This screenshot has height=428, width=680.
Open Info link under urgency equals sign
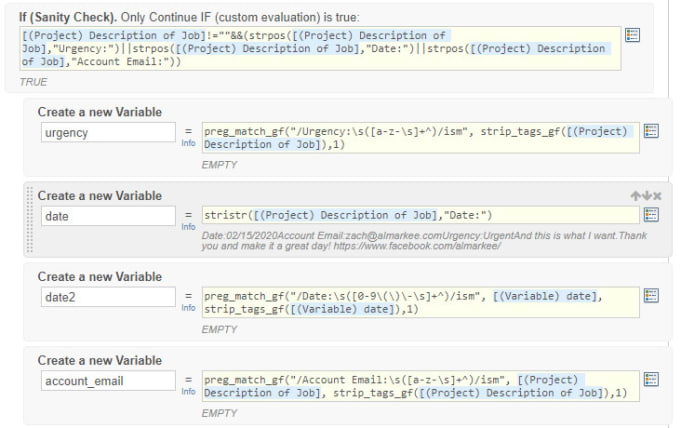point(188,143)
